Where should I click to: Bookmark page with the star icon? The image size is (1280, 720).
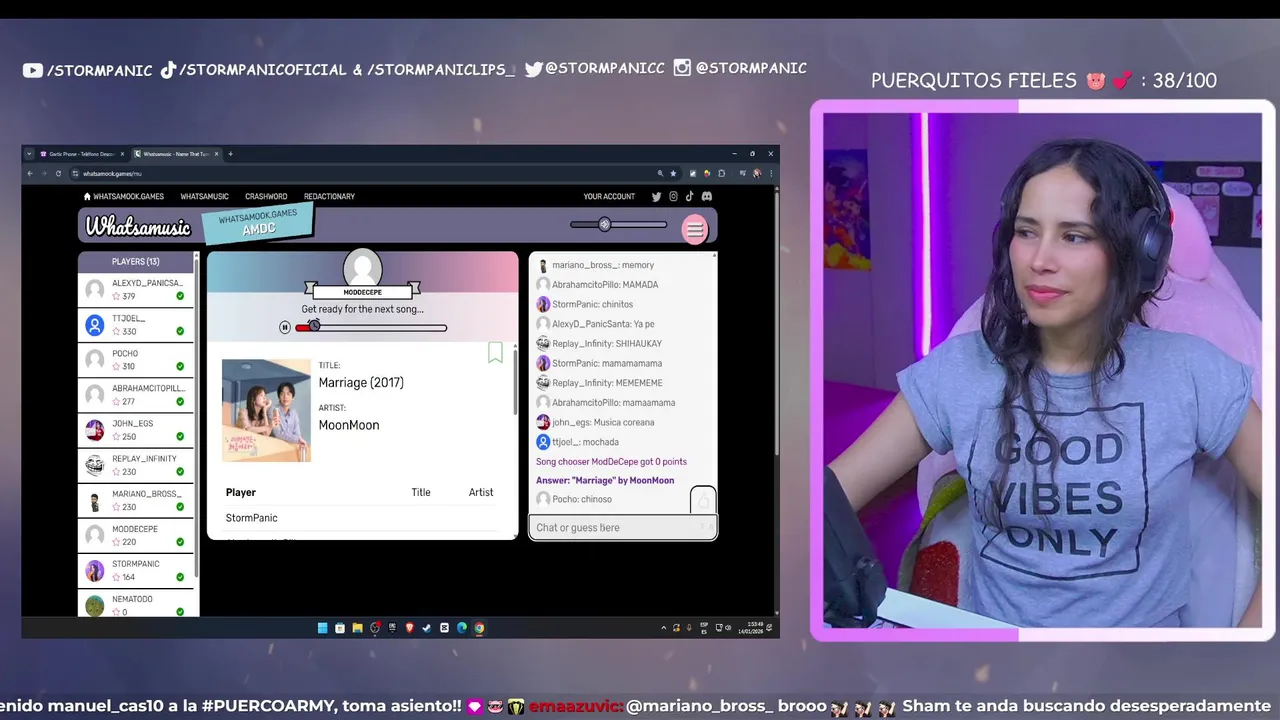[673, 173]
